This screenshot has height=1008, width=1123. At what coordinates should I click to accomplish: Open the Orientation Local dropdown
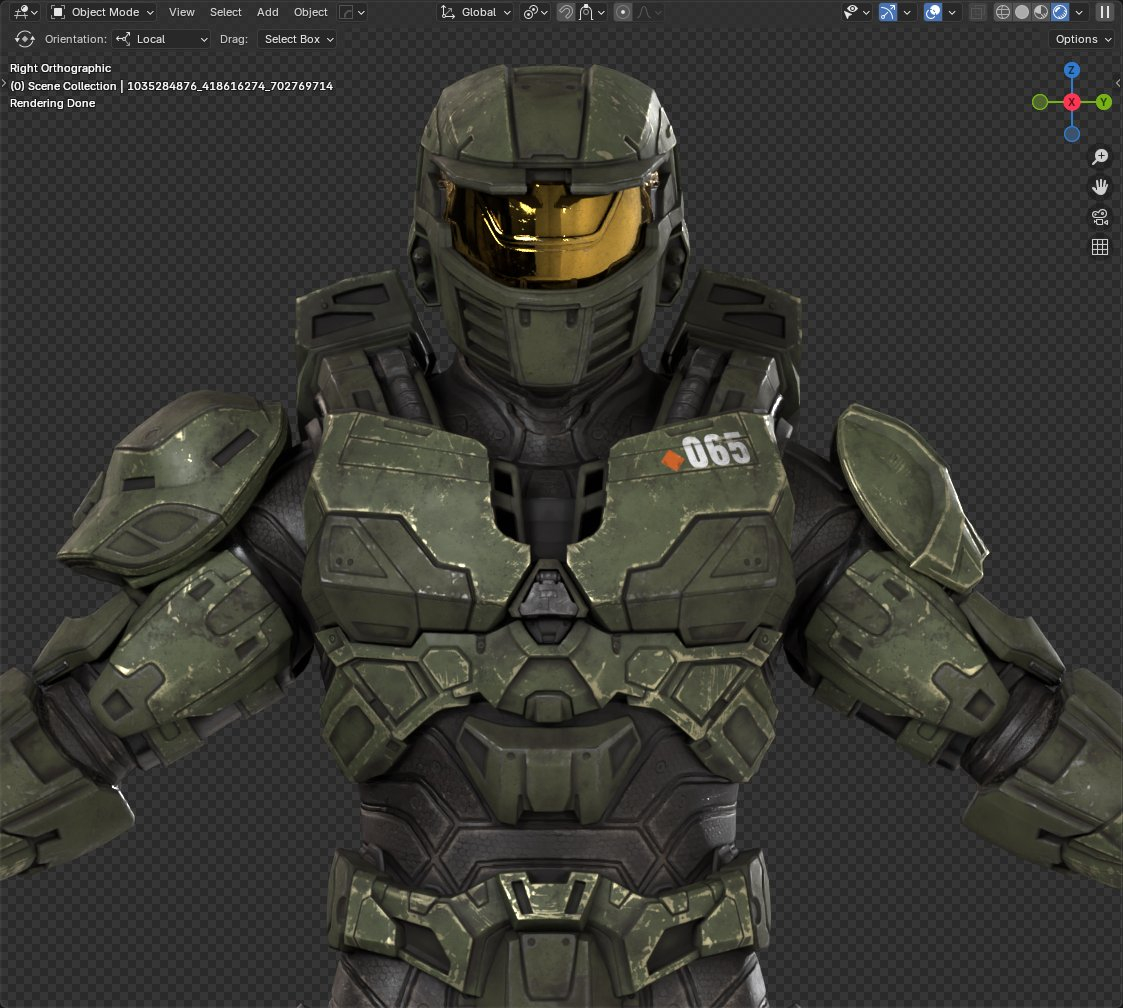[x=162, y=39]
